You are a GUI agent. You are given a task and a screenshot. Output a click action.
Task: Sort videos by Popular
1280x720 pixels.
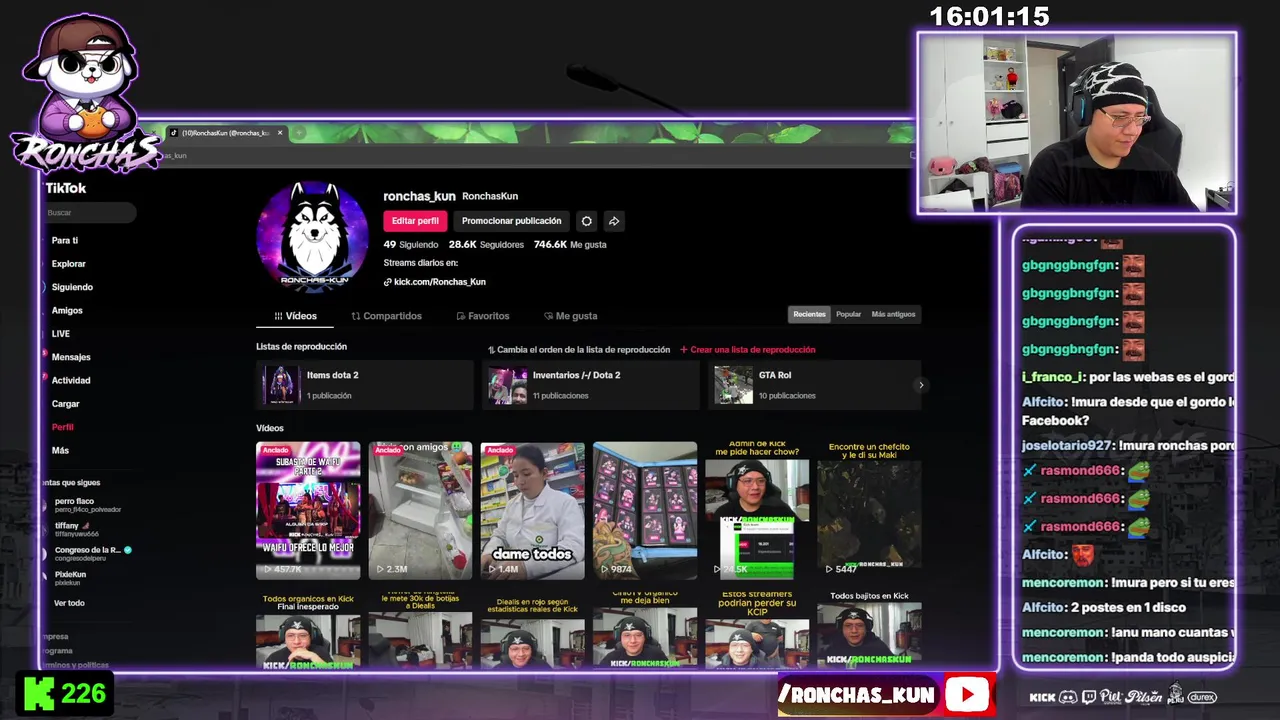[x=848, y=314]
